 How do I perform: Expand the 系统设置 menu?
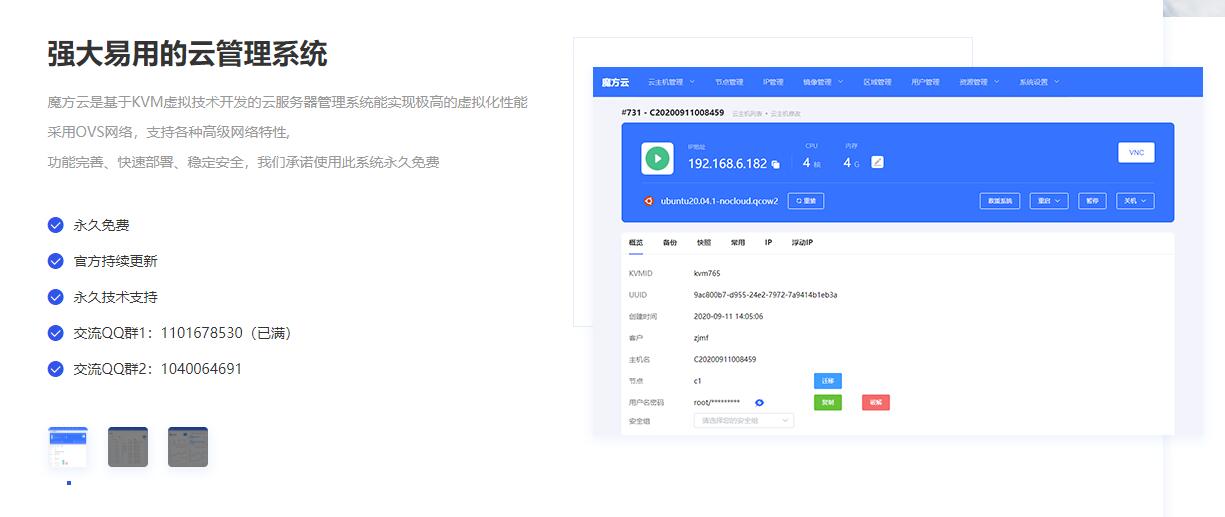[1039, 82]
